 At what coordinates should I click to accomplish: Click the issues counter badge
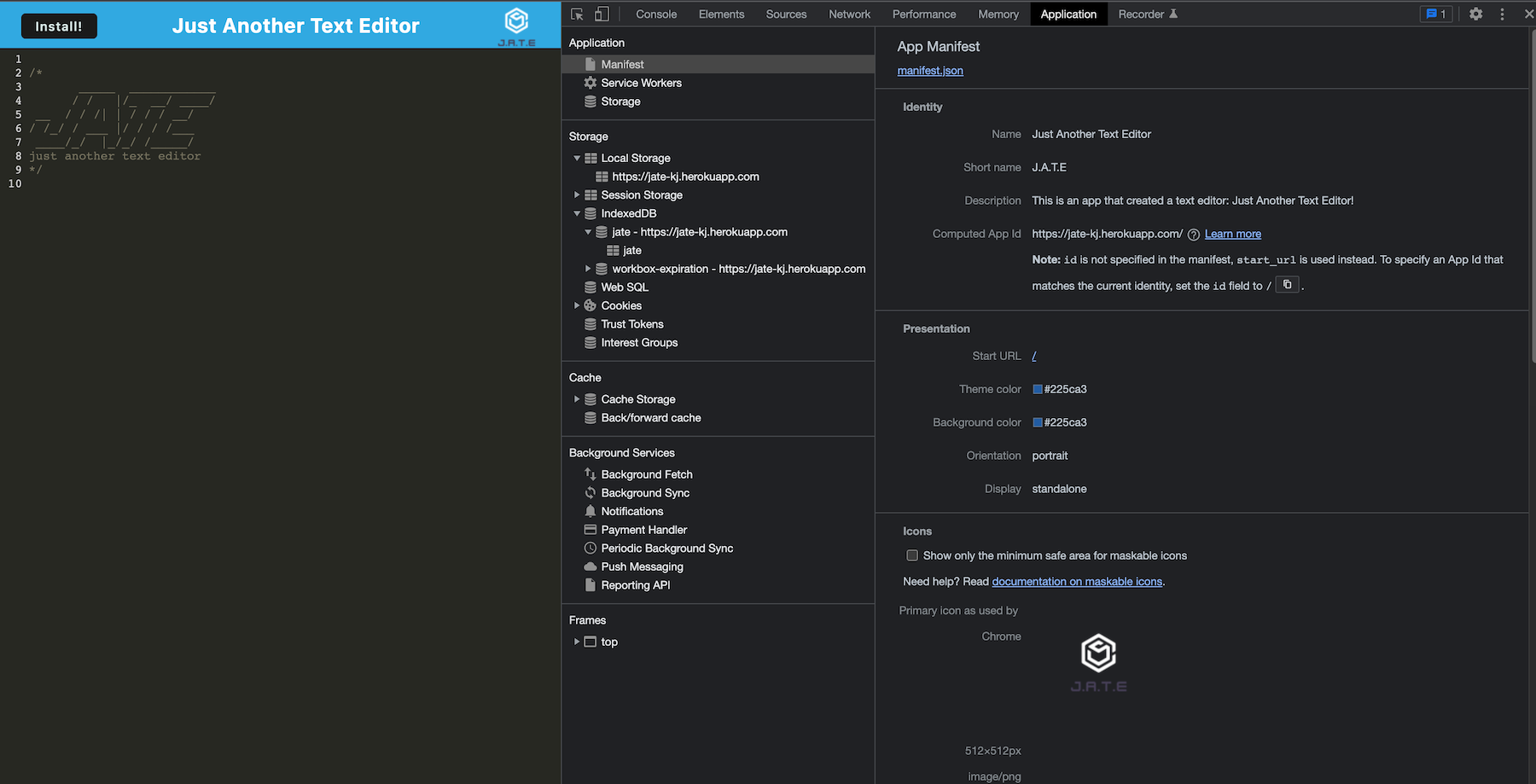click(1436, 14)
